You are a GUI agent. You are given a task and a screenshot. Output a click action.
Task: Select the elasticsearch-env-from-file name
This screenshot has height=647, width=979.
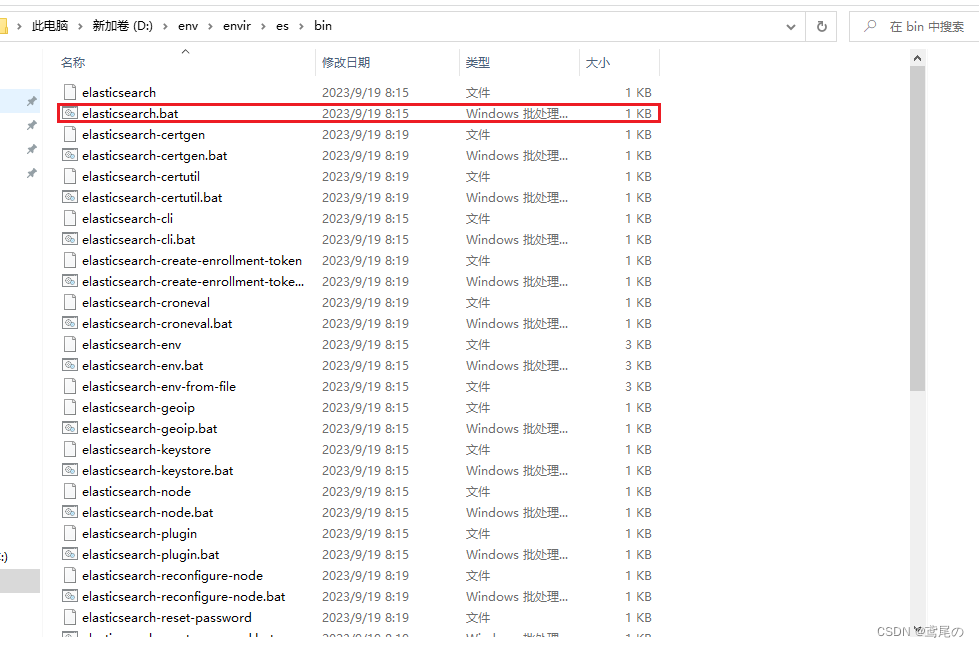[x=159, y=387]
